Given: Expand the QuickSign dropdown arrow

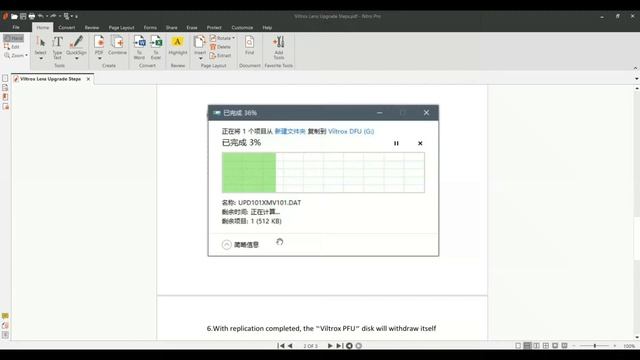Looking at the screenshot, I should point(76,59).
